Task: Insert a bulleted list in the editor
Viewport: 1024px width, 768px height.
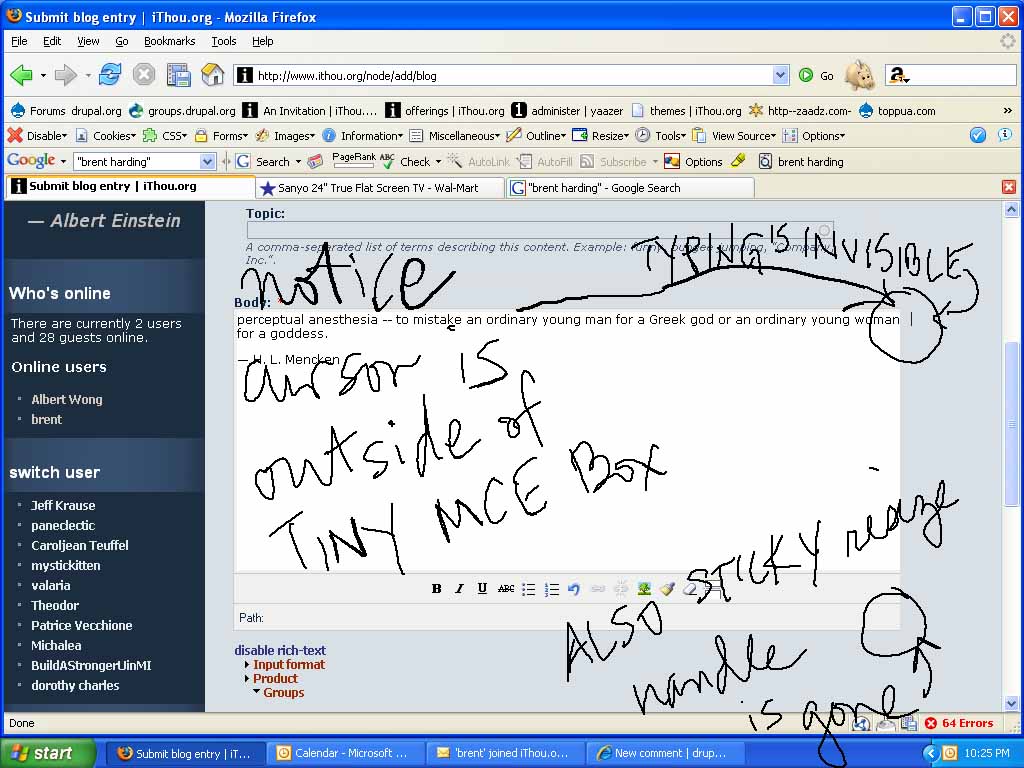Action: point(529,589)
